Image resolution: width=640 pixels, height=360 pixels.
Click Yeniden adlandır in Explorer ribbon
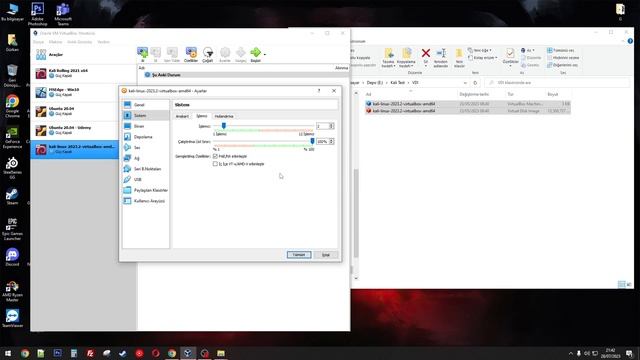(x=441, y=58)
